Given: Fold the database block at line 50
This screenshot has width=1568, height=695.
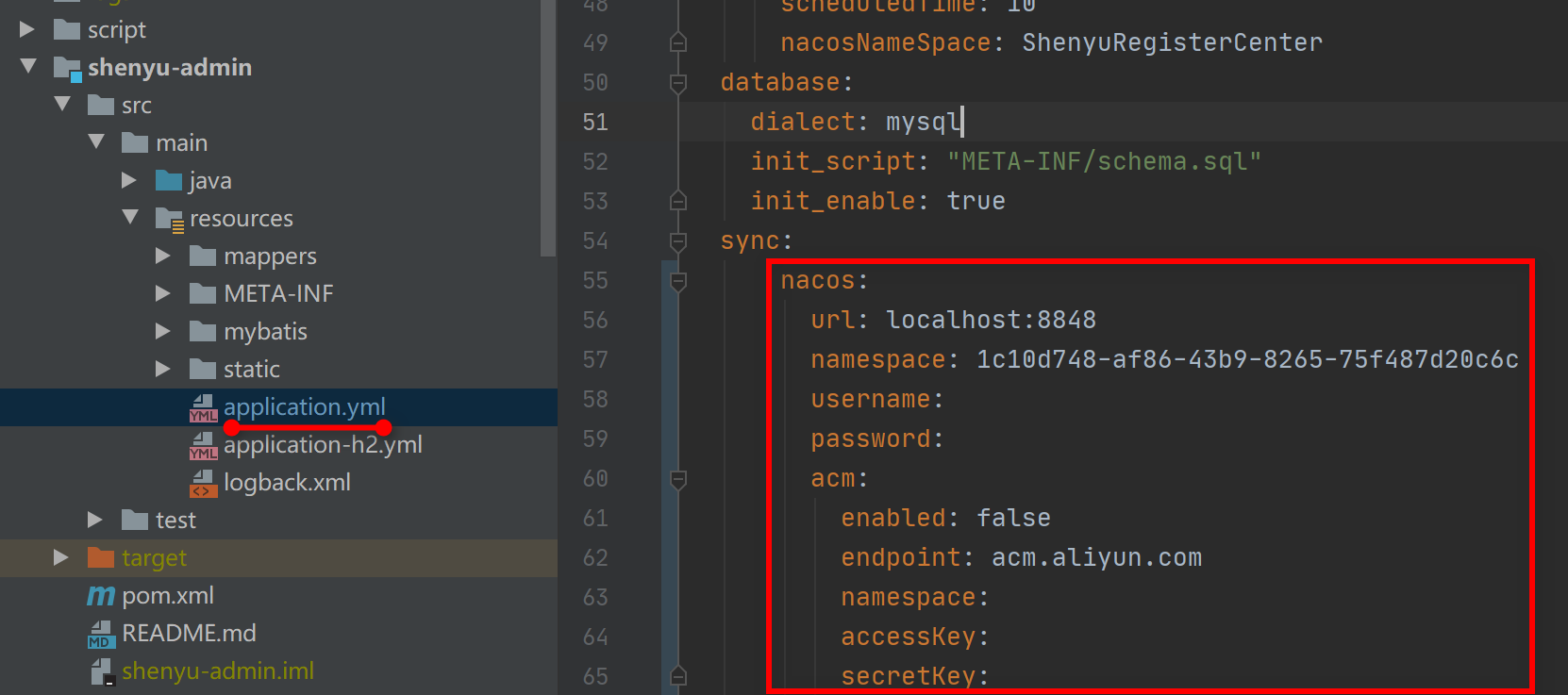Looking at the screenshot, I should point(677,83).
